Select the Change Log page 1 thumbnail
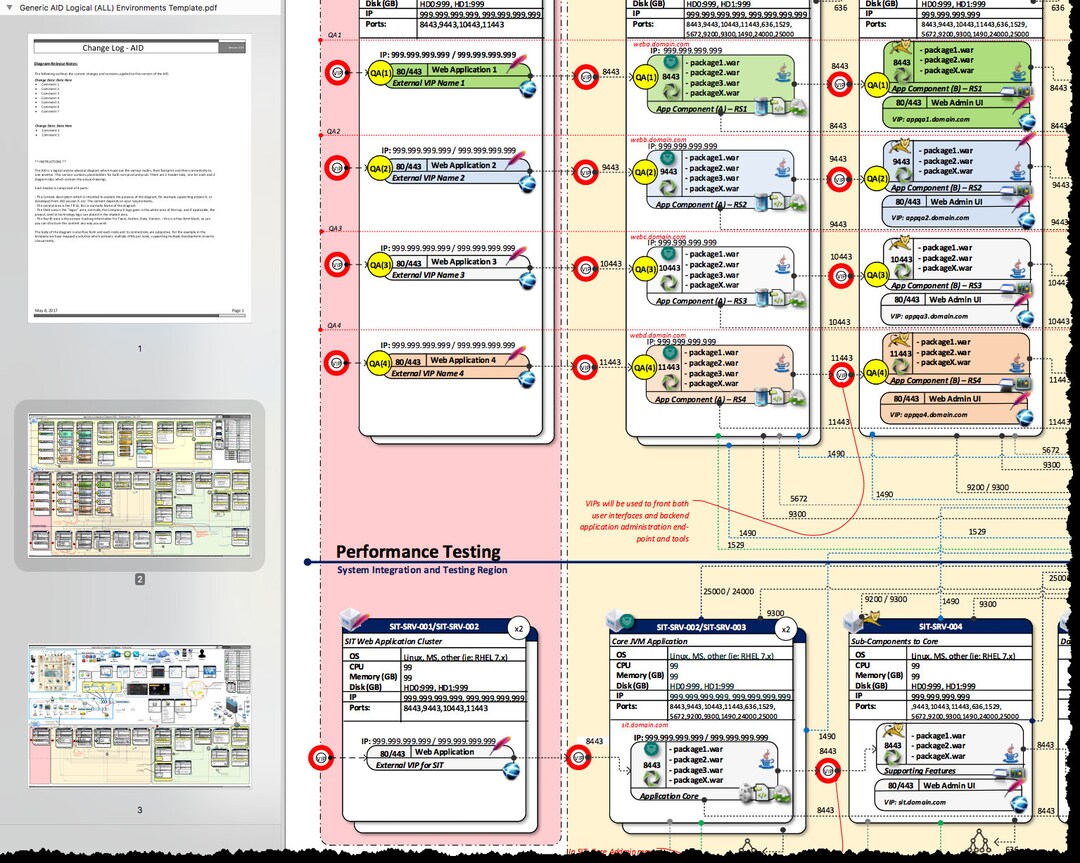Image resolution: width=1080 pixels, height=863 pixels. coord(140,178)
